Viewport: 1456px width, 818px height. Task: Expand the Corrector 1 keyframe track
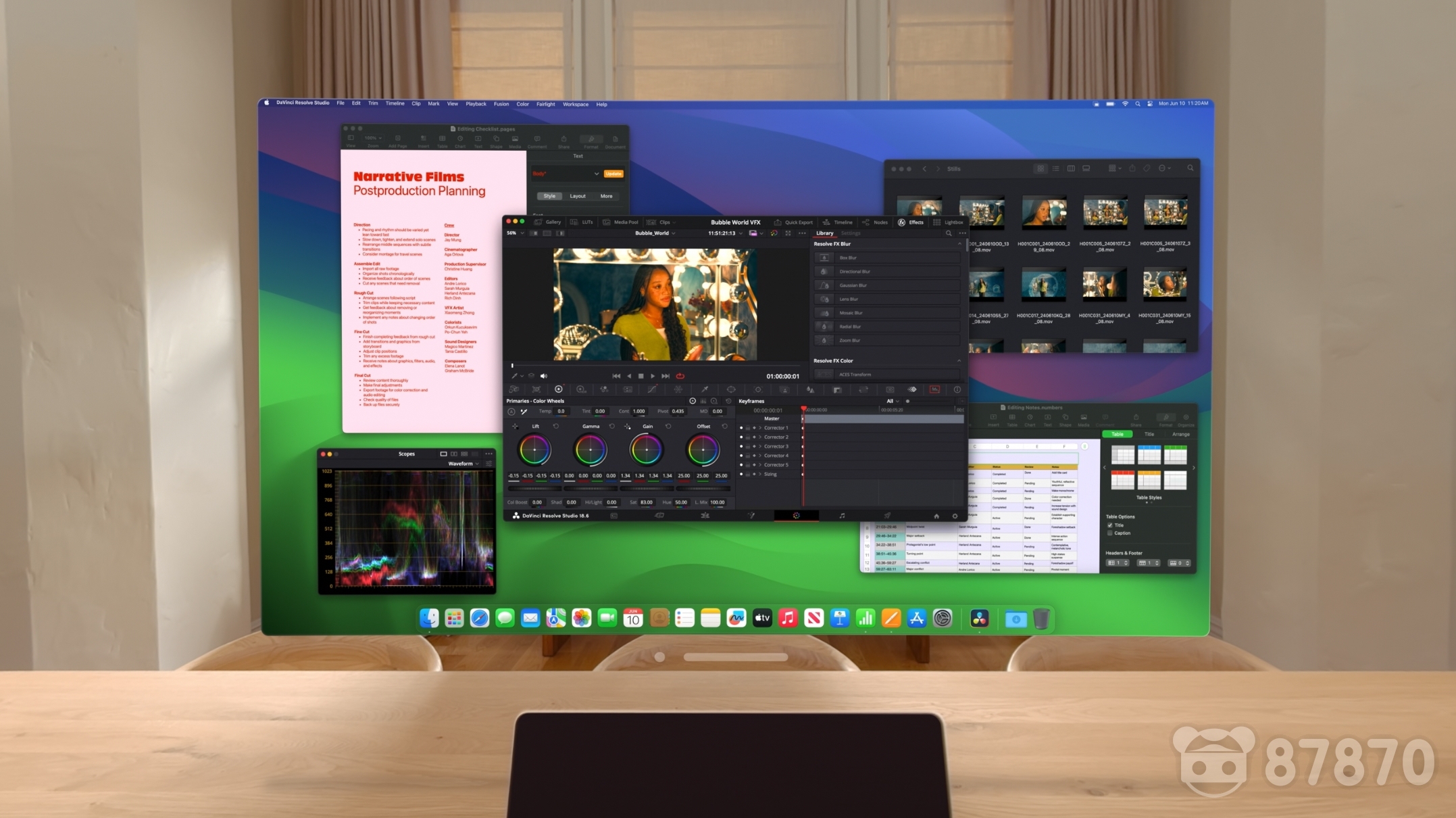point(760,428)
